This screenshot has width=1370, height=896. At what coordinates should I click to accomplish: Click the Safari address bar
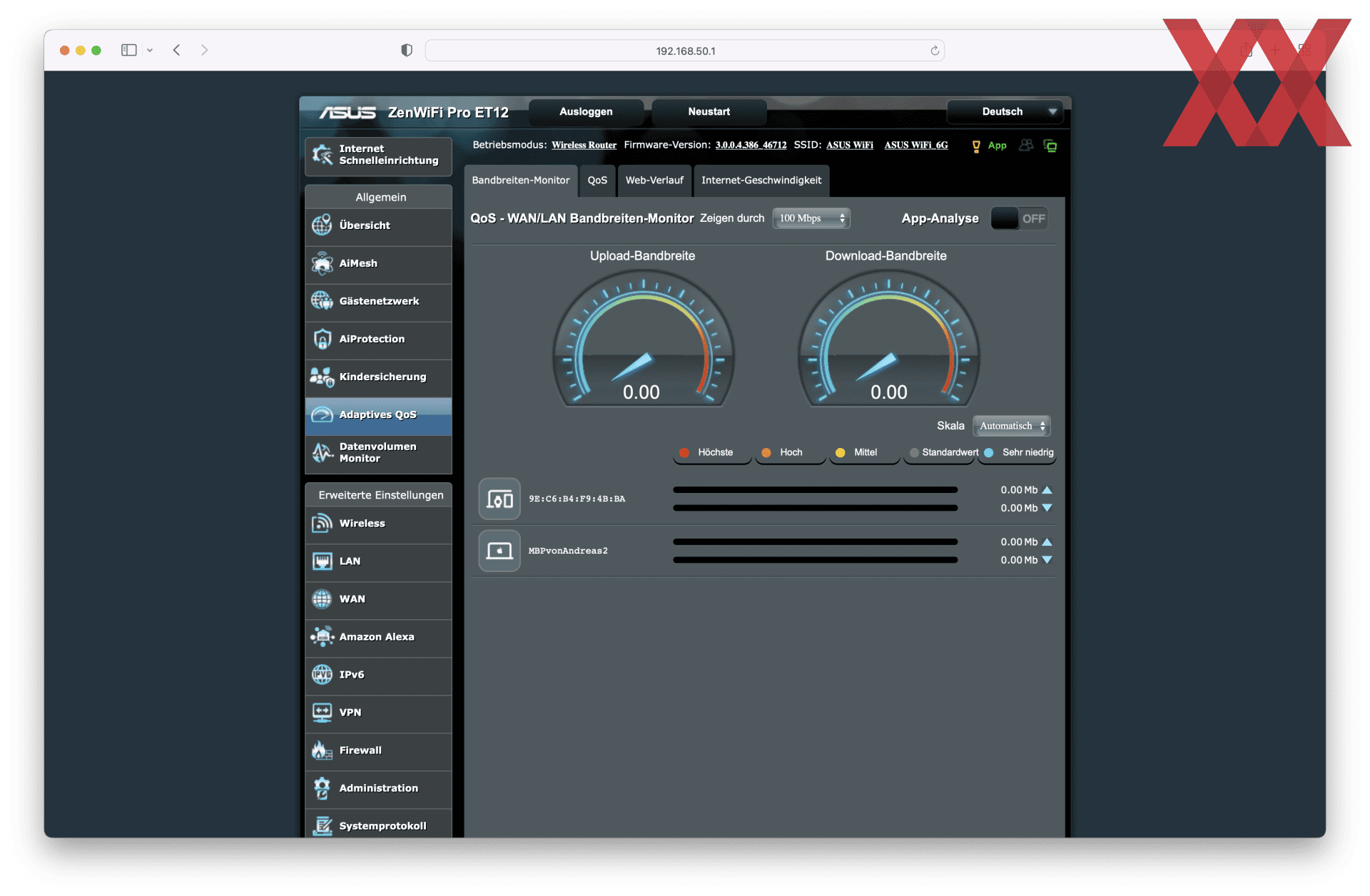tap(685, 51)
